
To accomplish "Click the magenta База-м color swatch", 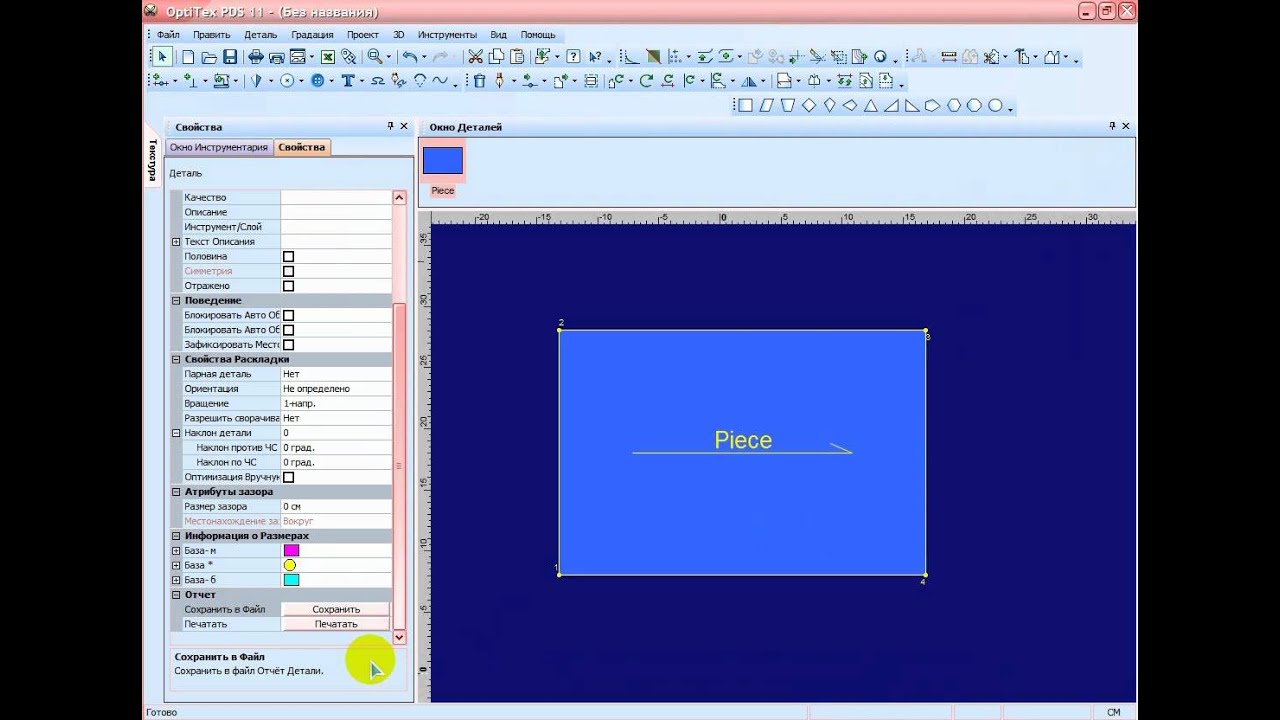I will [x=291, y=551].
